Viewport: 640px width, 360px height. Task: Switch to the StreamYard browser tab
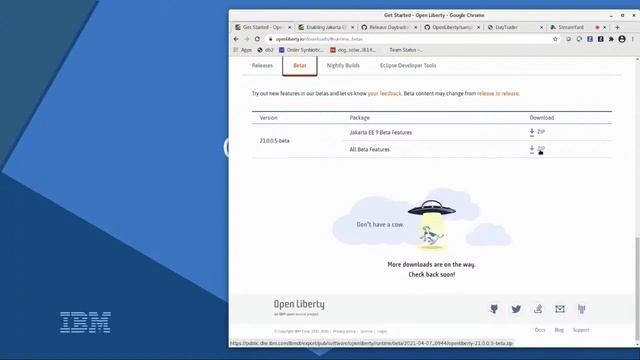[578, 27]
